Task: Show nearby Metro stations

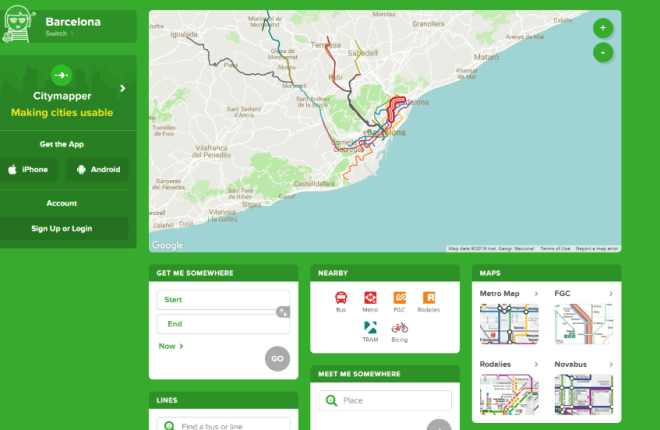Action: 370,302
